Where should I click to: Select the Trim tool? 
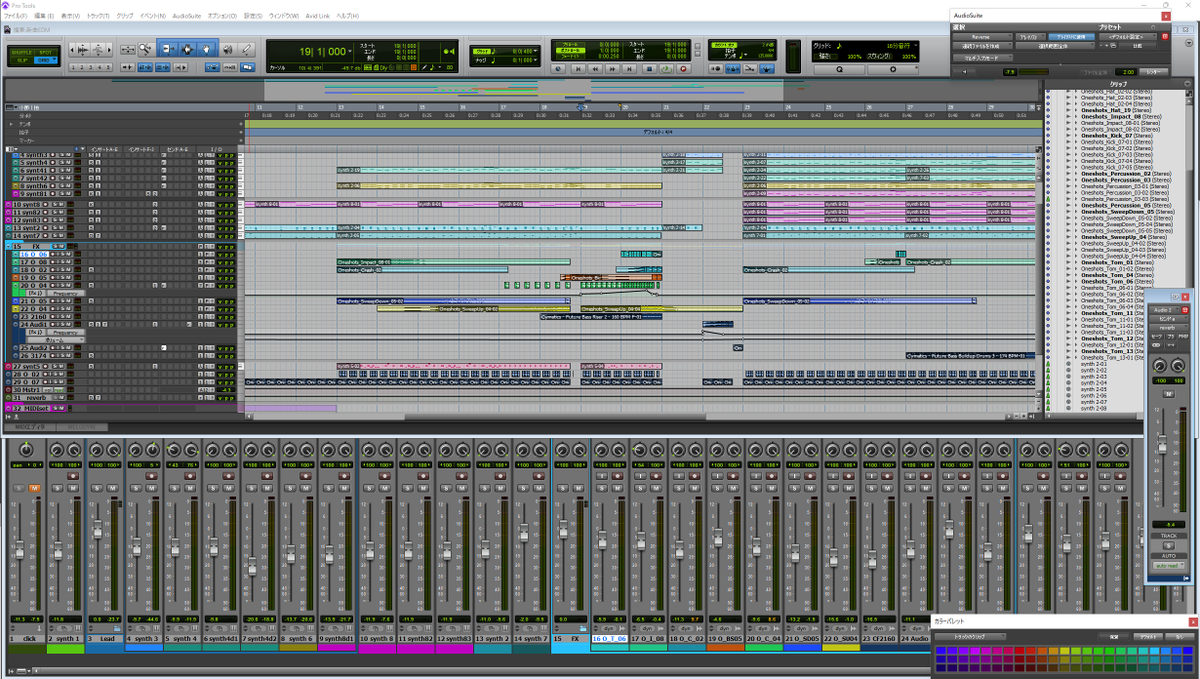pos(169,49)
